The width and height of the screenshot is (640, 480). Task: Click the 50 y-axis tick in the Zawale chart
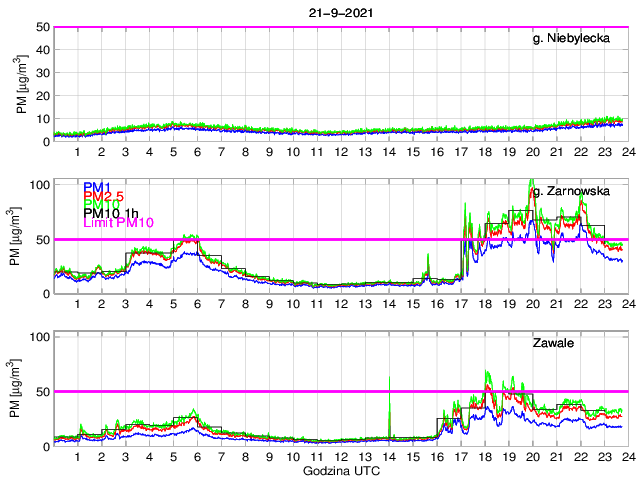pos(42,391)
